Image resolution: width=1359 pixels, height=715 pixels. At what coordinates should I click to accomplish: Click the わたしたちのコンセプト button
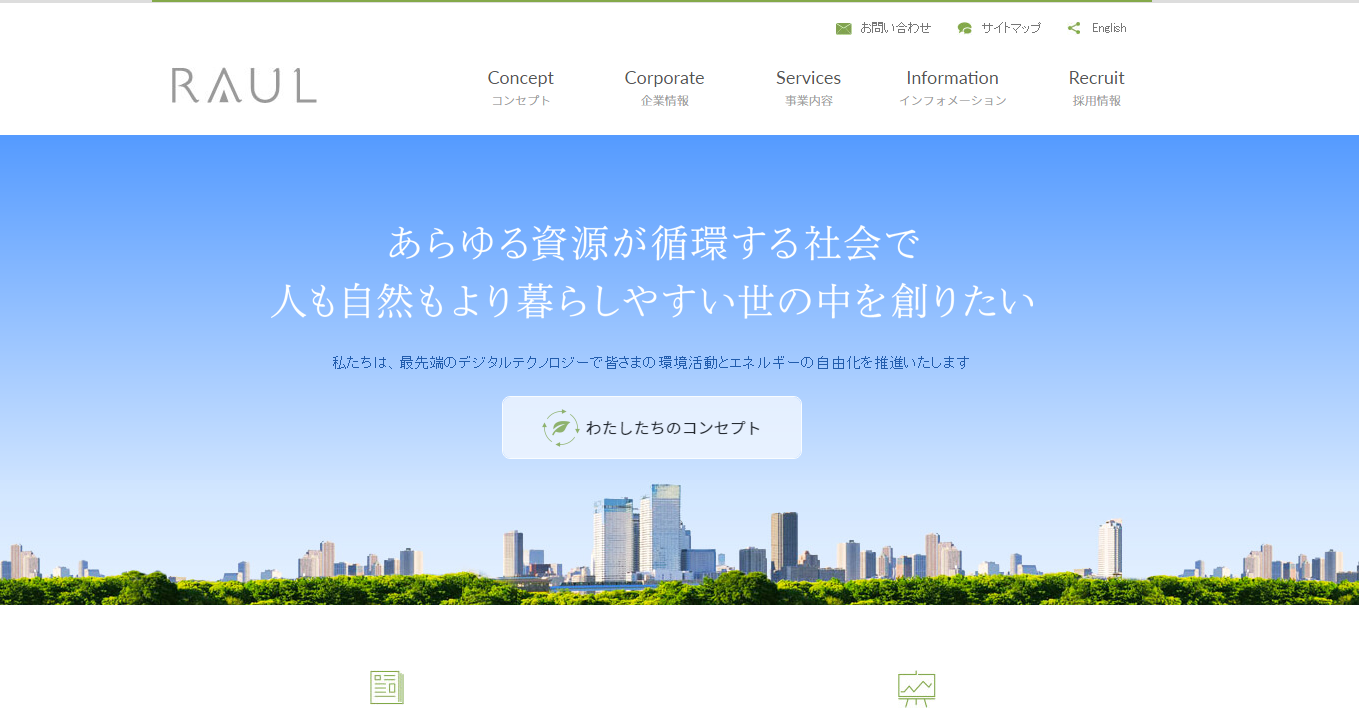652,428
